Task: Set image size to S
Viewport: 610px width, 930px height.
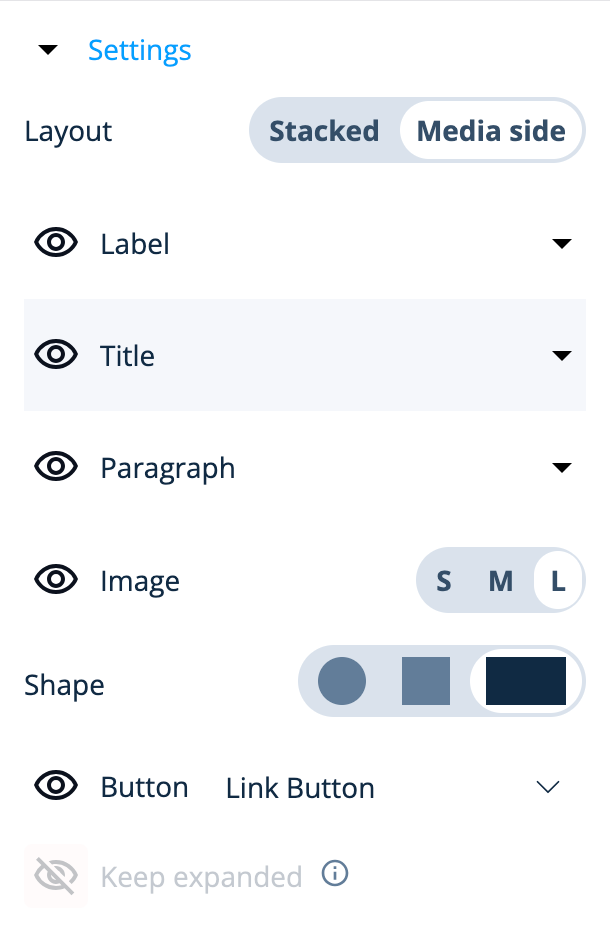Action: (444, 581)
